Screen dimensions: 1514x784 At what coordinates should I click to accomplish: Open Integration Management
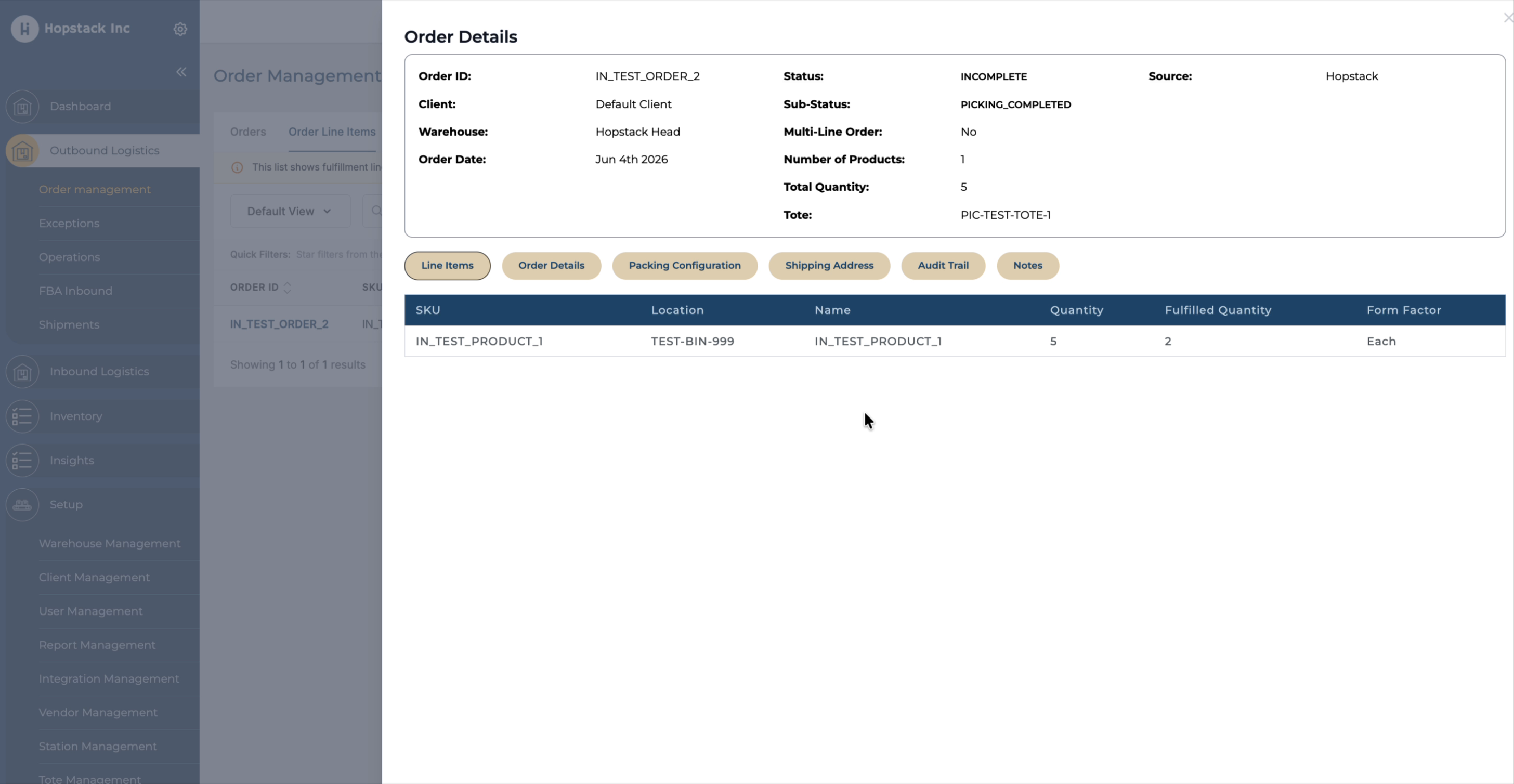(109, 679)
